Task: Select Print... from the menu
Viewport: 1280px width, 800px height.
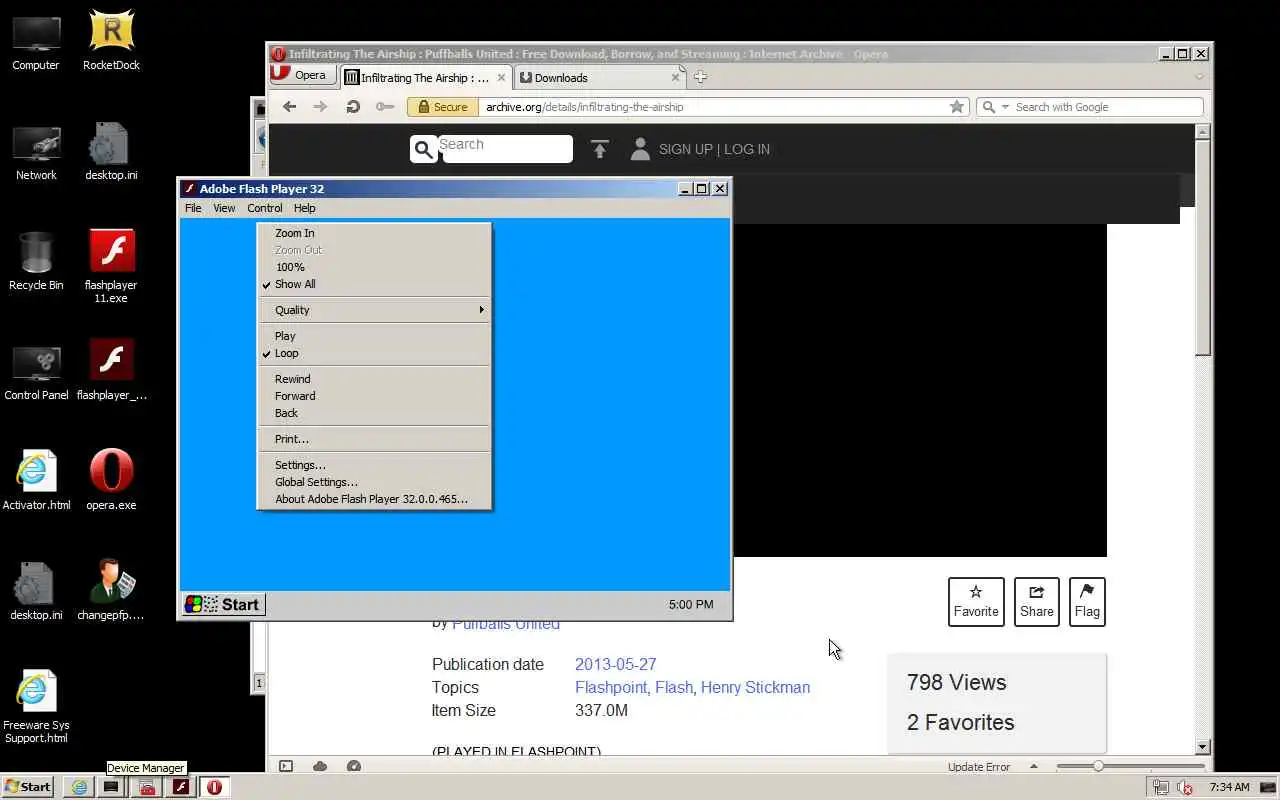Action: point(373,439)
